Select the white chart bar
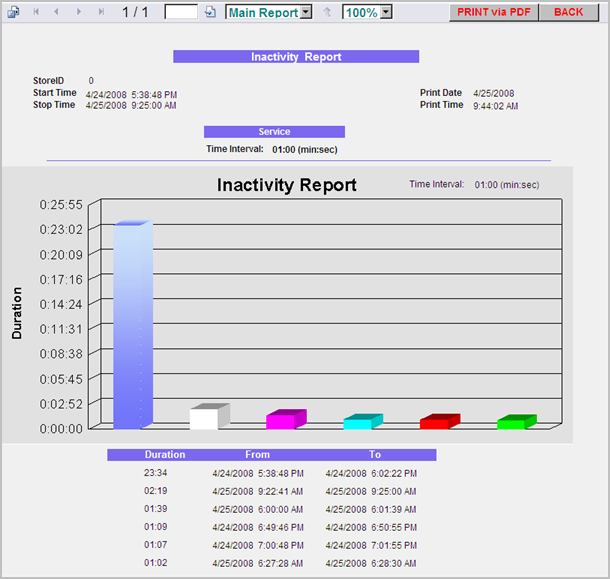610x579 pixels. pos(210,416)
